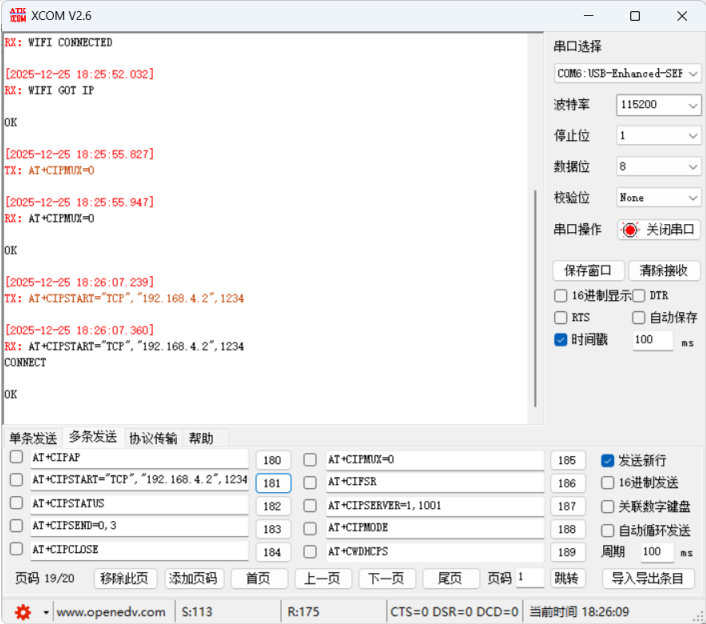Image resolution: width=706 pixels, height=624 pixels.
Task: Click the 周期 period field showing 100
Action: click(x=658, y=552)
